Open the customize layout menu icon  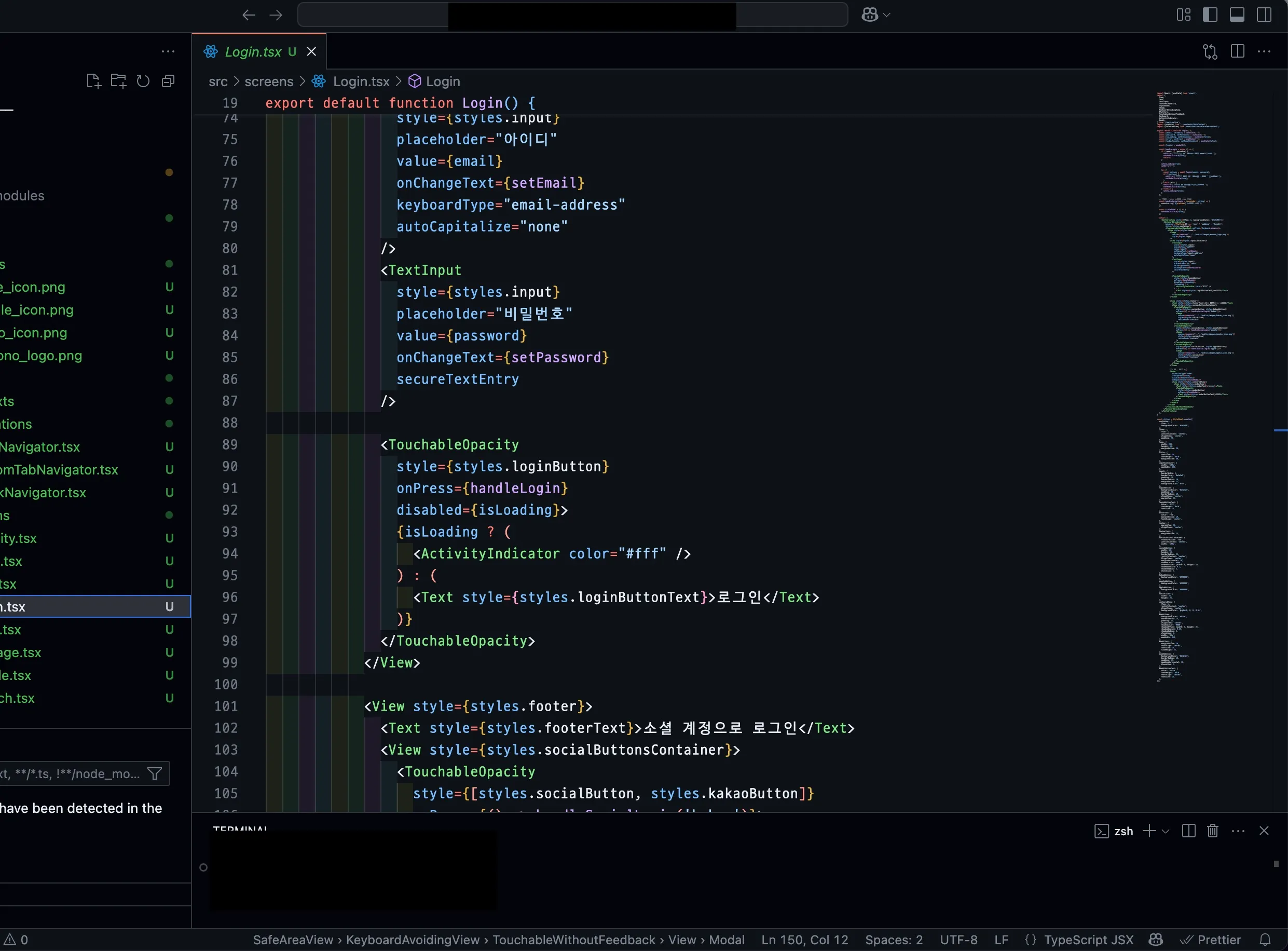[x=1183, y=15]
